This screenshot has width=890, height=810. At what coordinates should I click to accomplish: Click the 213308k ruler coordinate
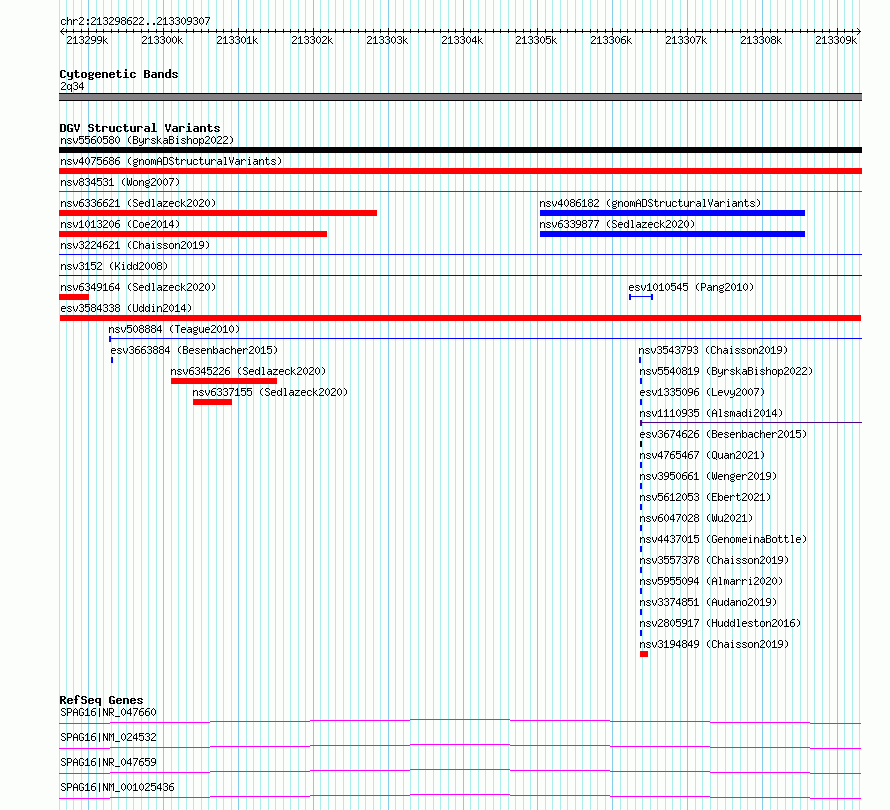[761, 40]
